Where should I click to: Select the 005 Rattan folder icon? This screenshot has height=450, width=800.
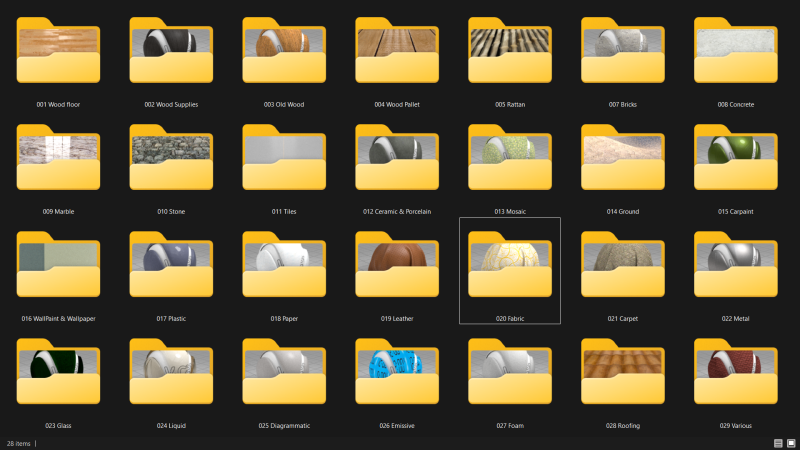509,55
